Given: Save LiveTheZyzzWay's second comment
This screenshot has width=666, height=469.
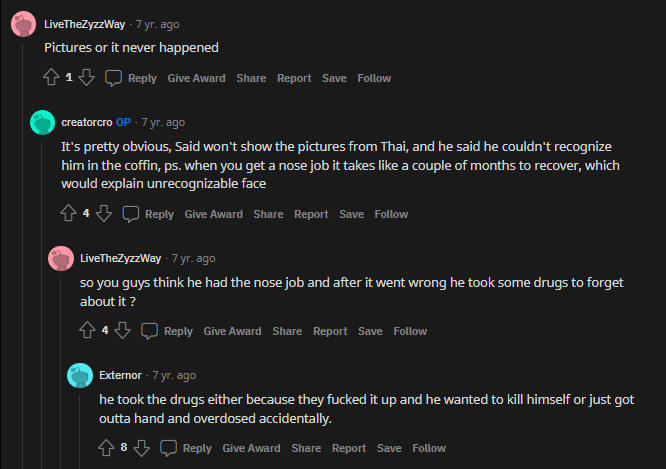Looking at the screenshot, I should click(370, 331).
